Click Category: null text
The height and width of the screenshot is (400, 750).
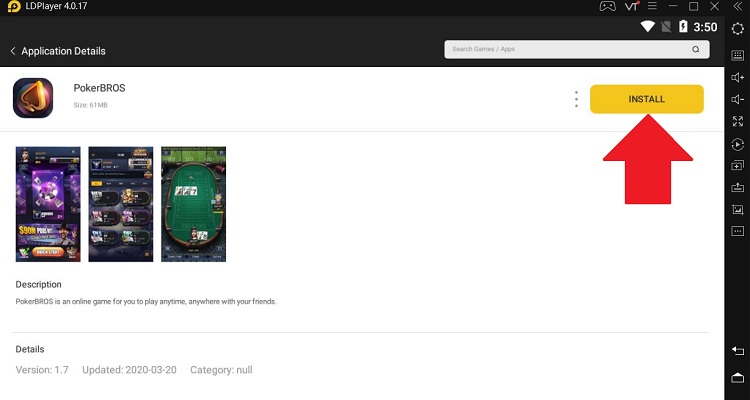pos(221,370)
